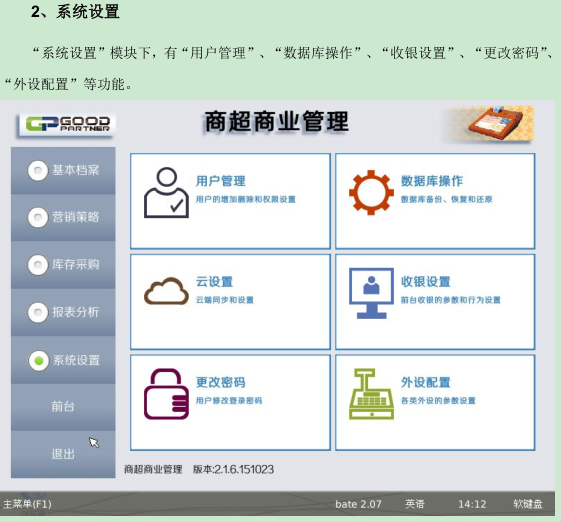Image resolution: width=561 pixels, height=522 pixels.
Task: Click the 14:12 clock in the status bar
Action: [472, 504]
